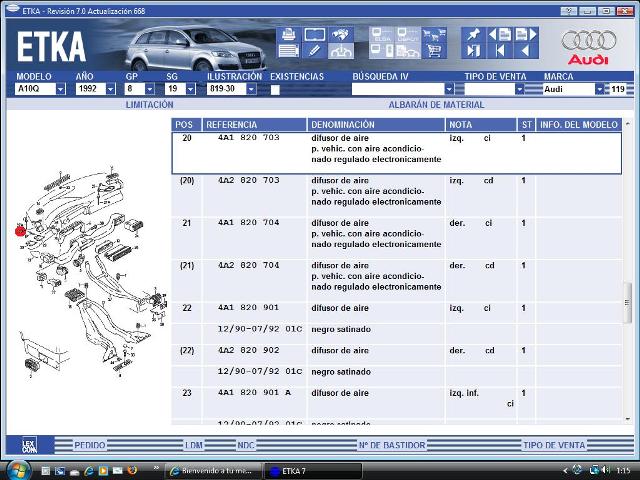This screenshot has height=480, width=640.
Task: Click the exploded parts diagram illustration
Action: (90, 273)
